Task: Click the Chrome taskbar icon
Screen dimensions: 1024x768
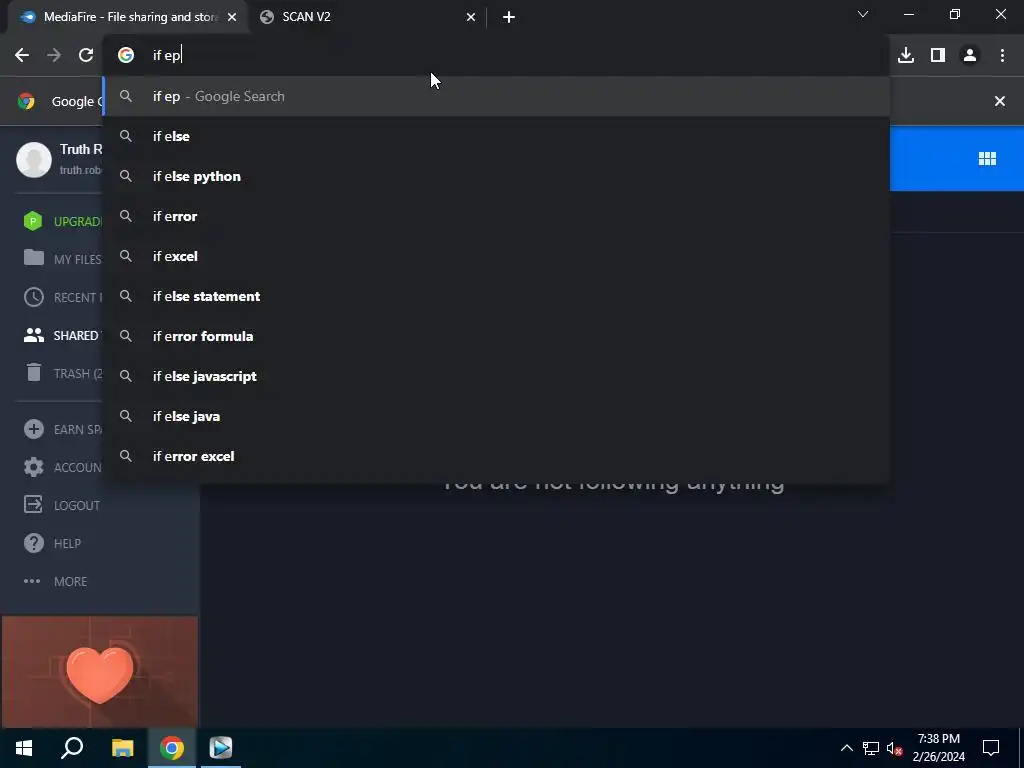Action: pyautogui.click(x=172, y=748)
